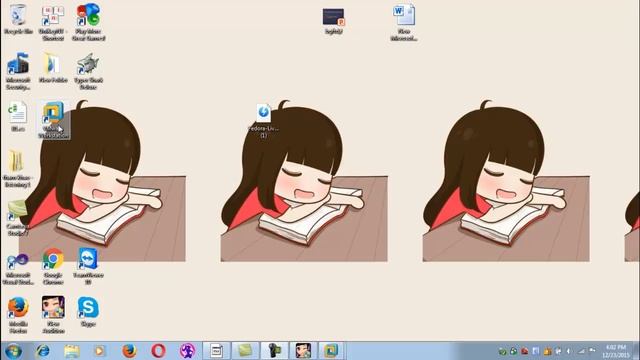Open Firefox from the taskbar
The width and height of the screenshot is (640, 360).
click(x=129, y=351)
